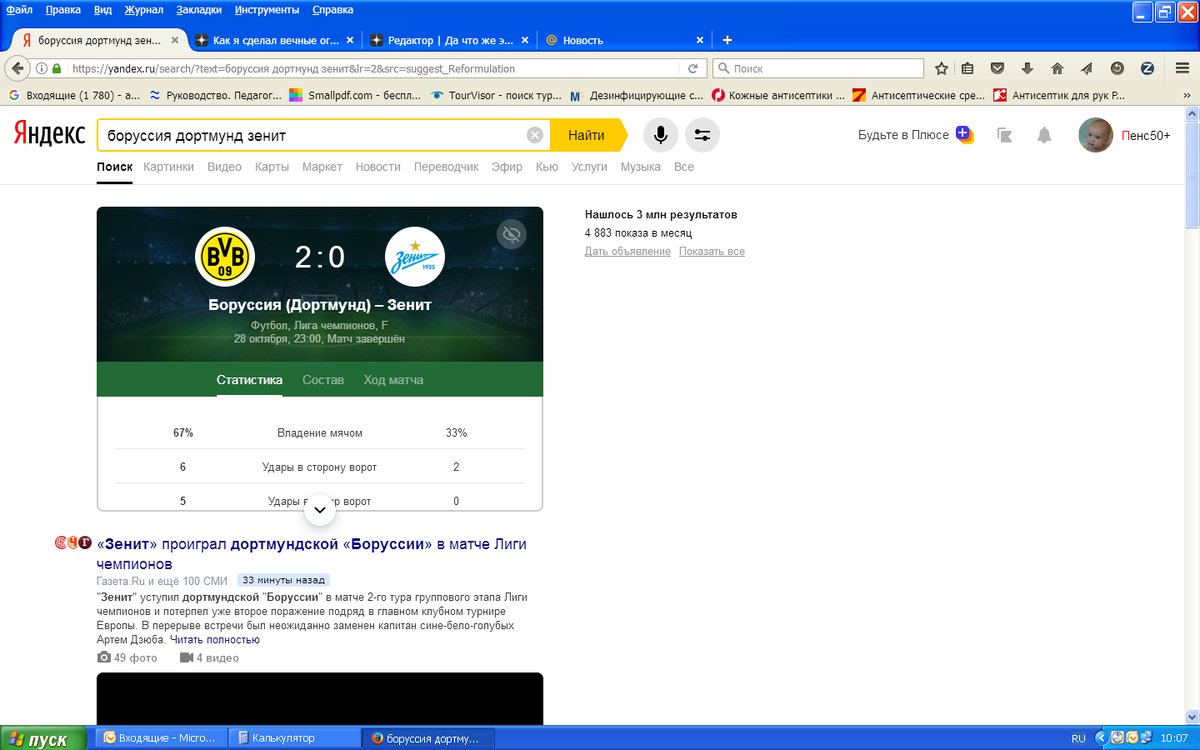The image size is (1200, 750).
Task: Select the Состав tab in match widget
Action: [x=323, y=380]
